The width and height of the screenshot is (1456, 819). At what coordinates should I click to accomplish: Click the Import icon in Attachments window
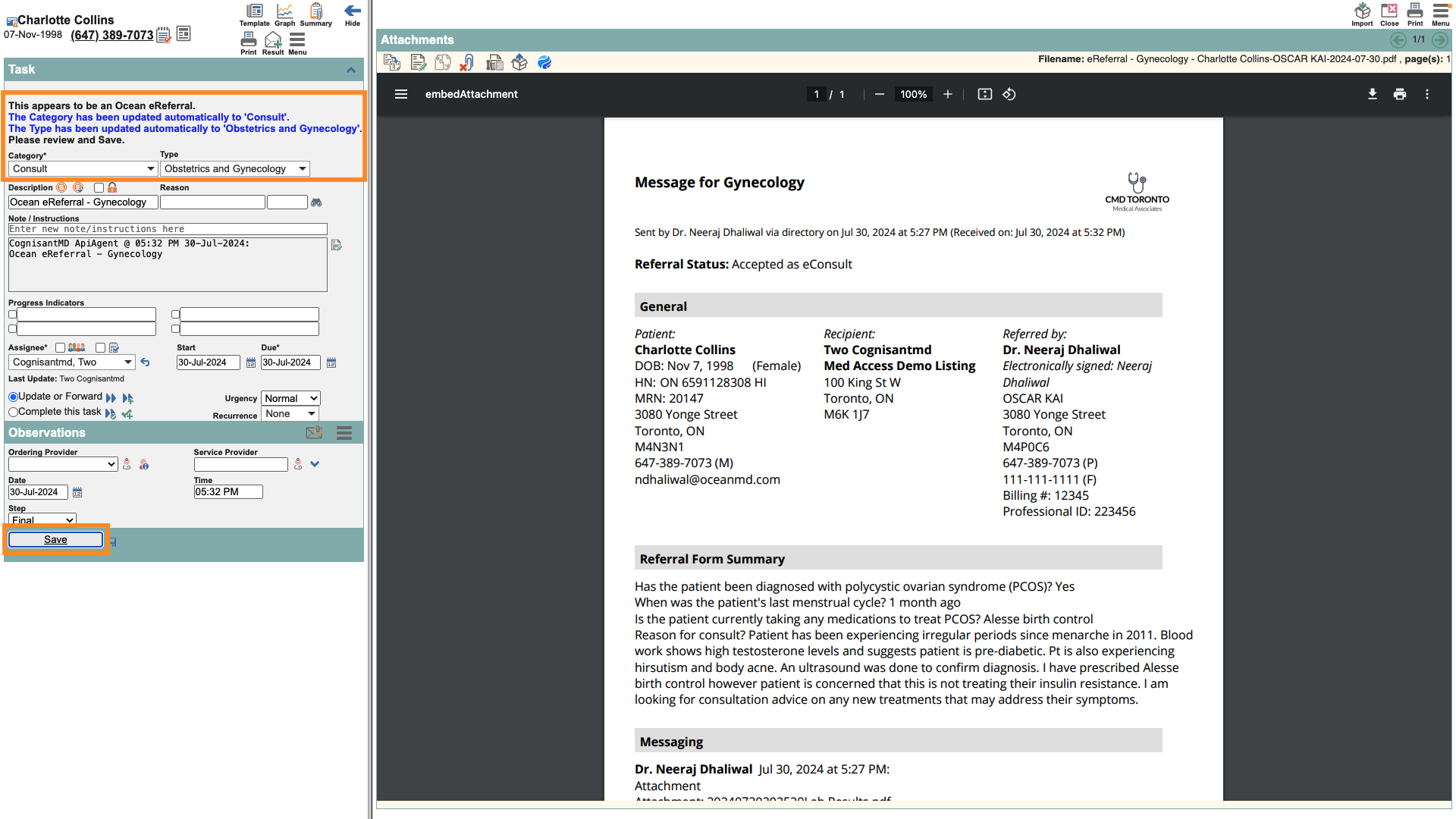pyautogui.click(x=1362, y=14)
